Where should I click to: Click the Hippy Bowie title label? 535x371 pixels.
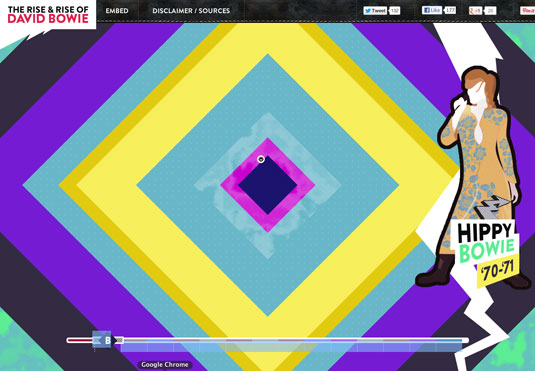(x=486, y=242)
